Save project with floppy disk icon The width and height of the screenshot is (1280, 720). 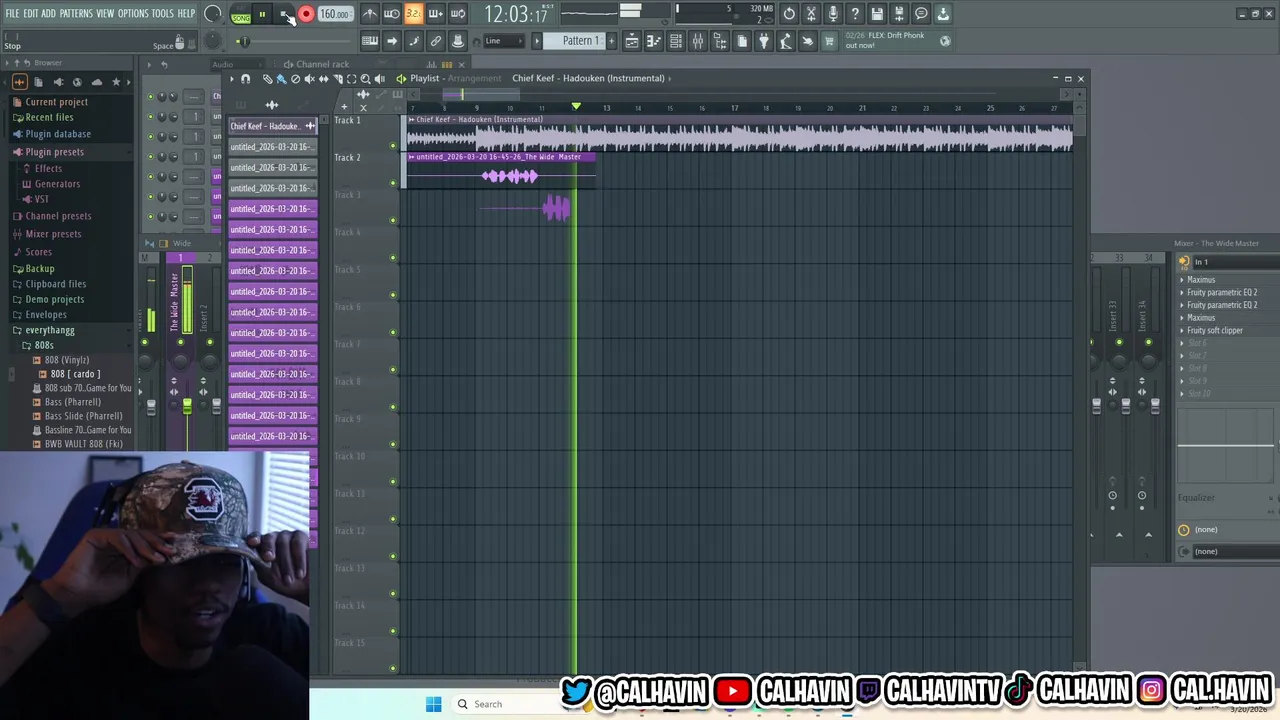click(877, 14)
